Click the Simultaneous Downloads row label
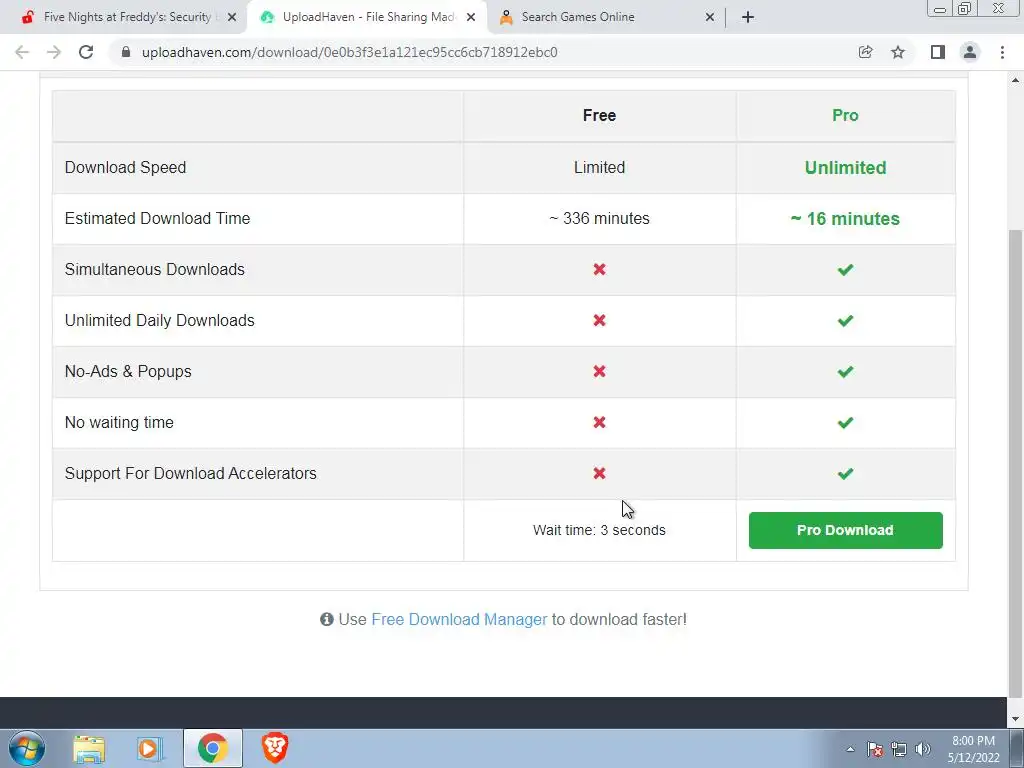 coord(155,269)
